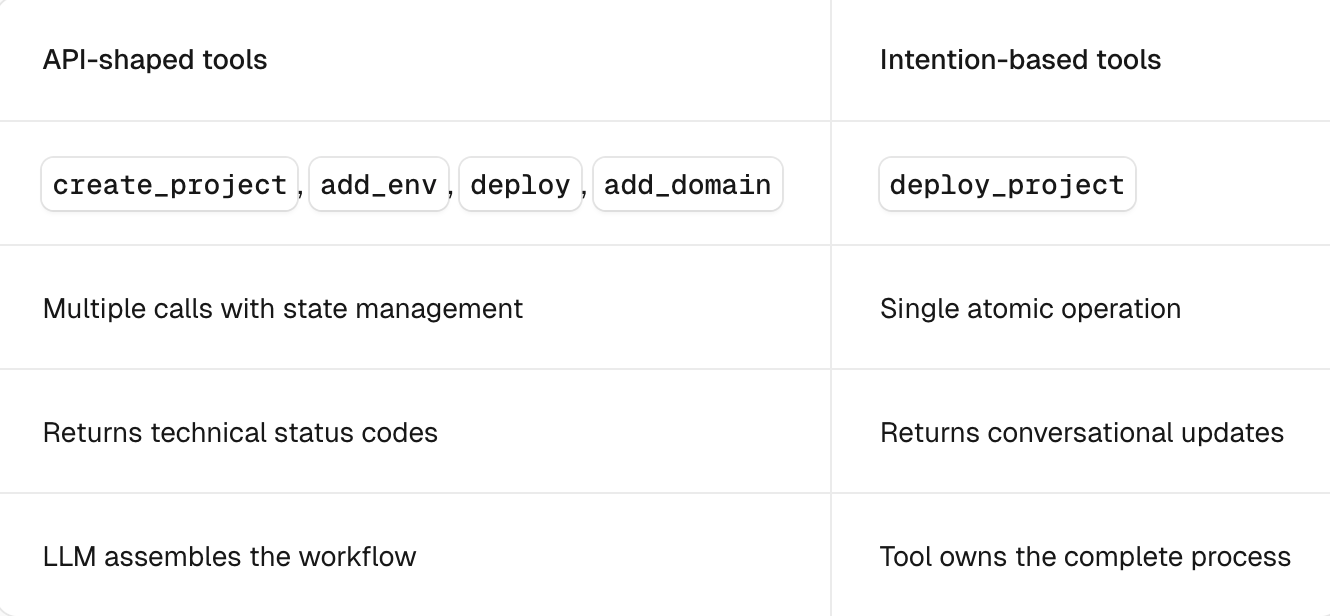Click the Single atomic operation text
Image resolution: width=1330 pixels, height=616 pixels.
[1030, 309]
